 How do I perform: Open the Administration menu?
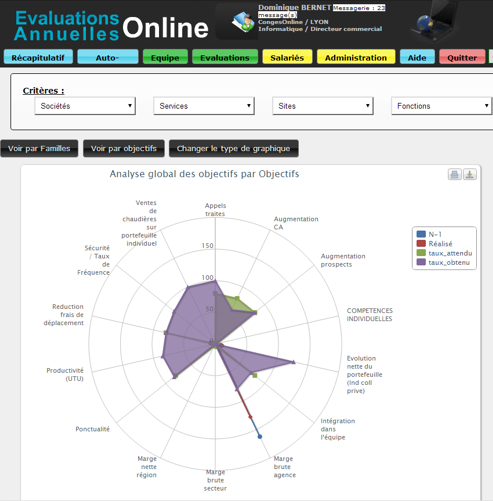(x=356, y=57)
